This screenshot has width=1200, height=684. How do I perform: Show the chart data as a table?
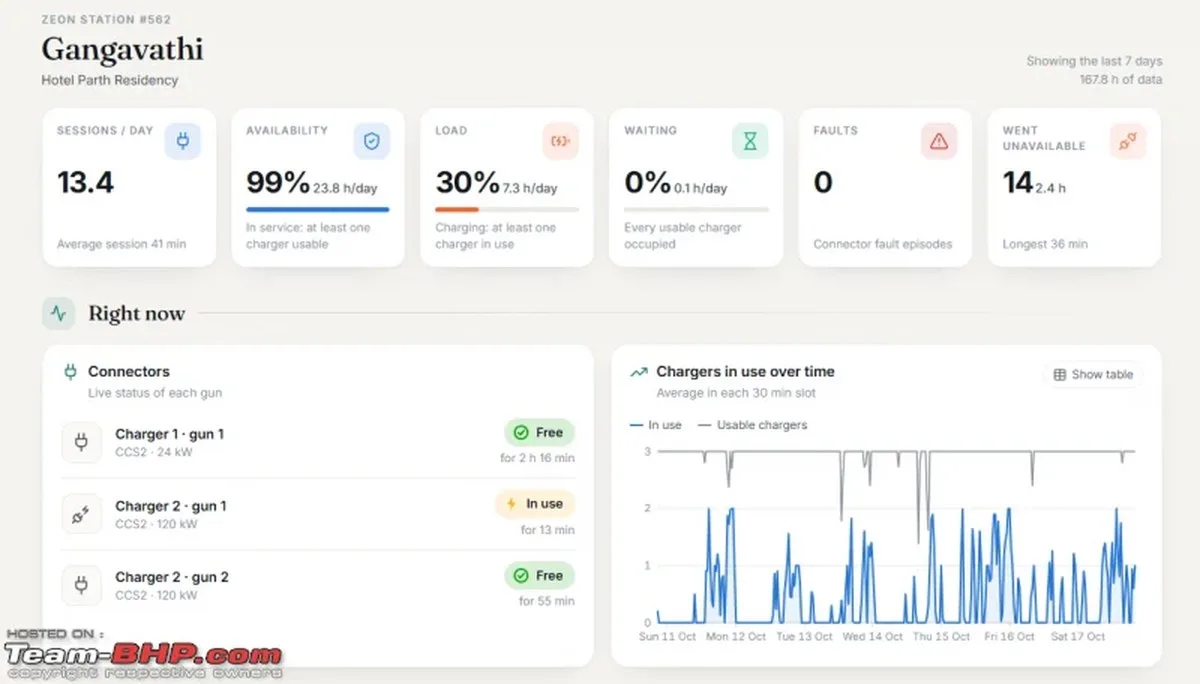click(x=1093, y=375)
